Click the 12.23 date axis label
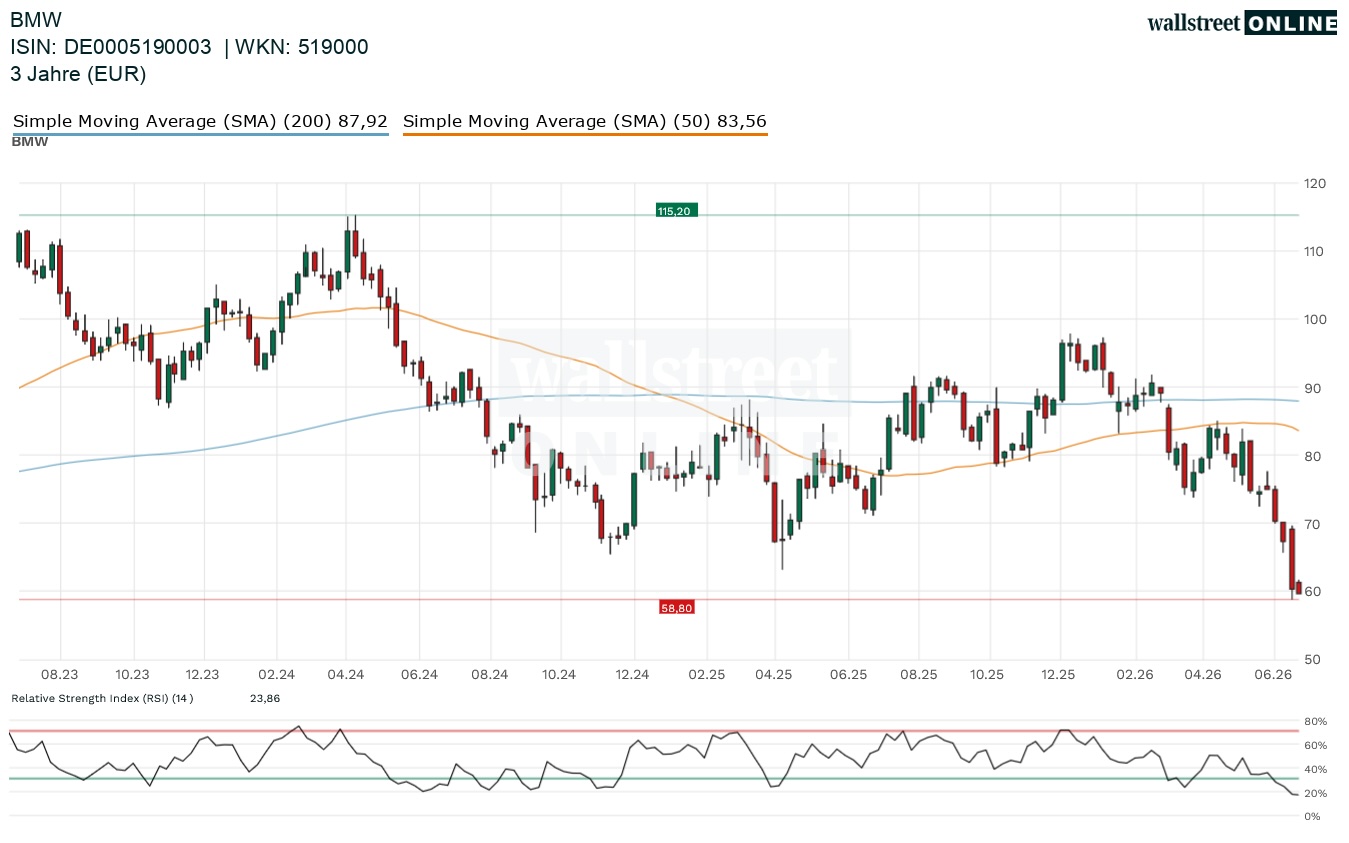Viewport: 1349px width, 843px height. pyautogui.click(x=203, y=675)
